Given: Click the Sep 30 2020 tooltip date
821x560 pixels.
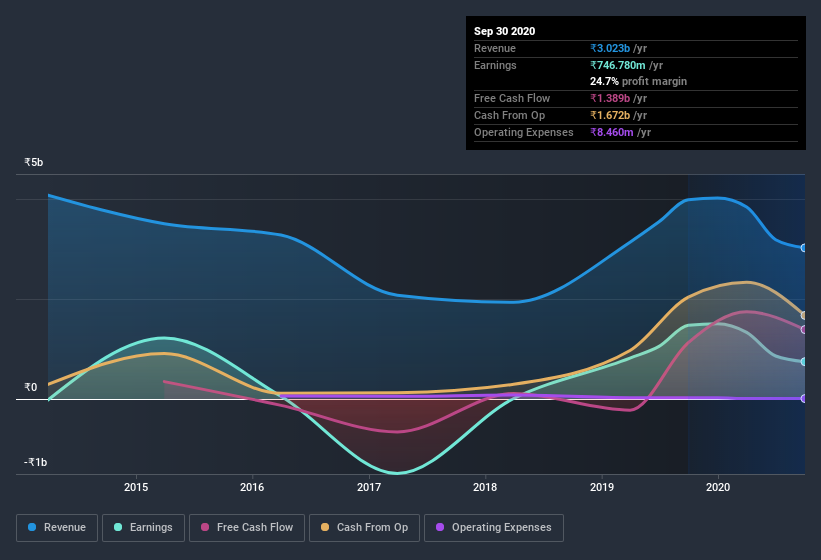Looking at the screenshot, I should pyautogui.click(x=505, y=31).
